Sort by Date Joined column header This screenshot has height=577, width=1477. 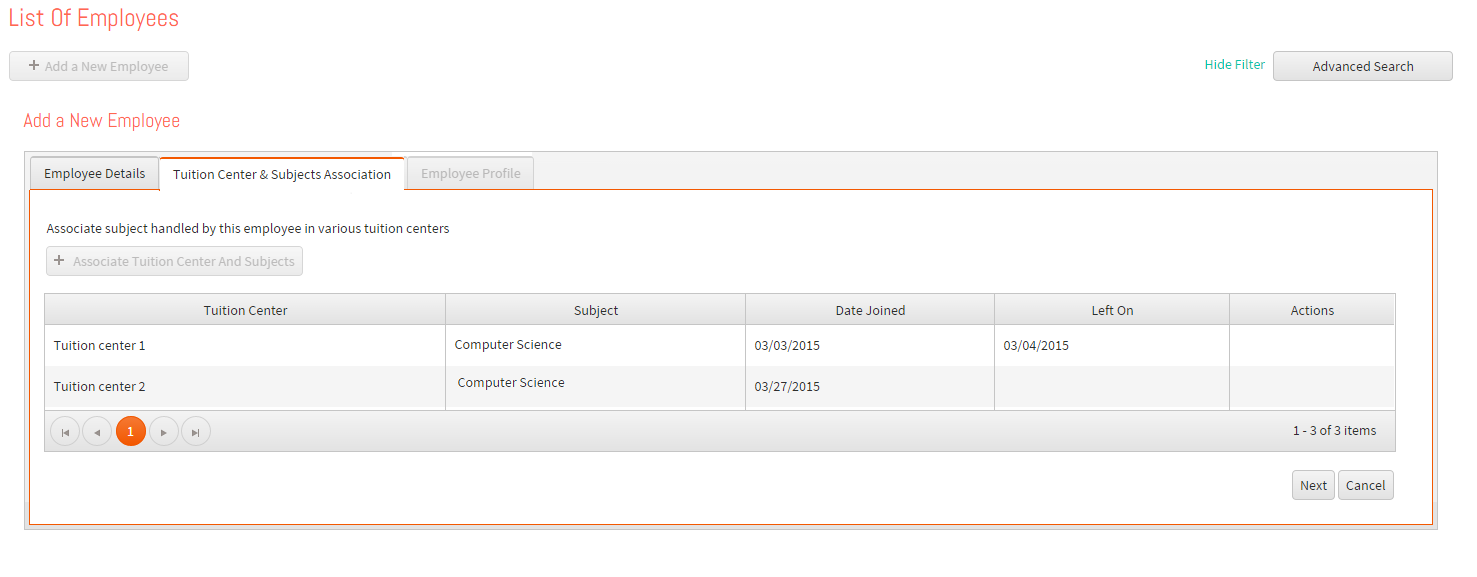coord(870,310)
